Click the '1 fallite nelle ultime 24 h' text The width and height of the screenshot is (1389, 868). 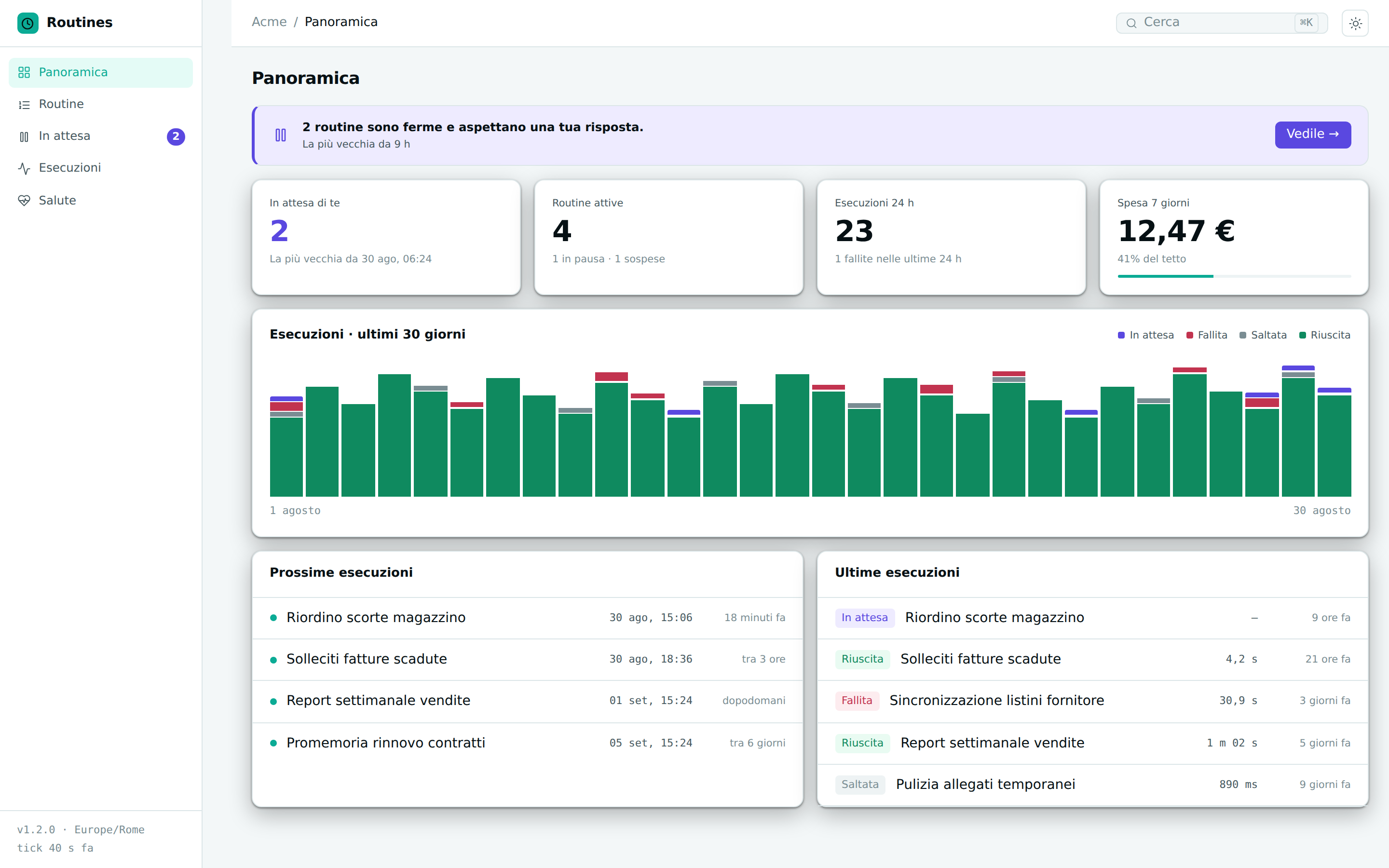click(x=898, y=259)
